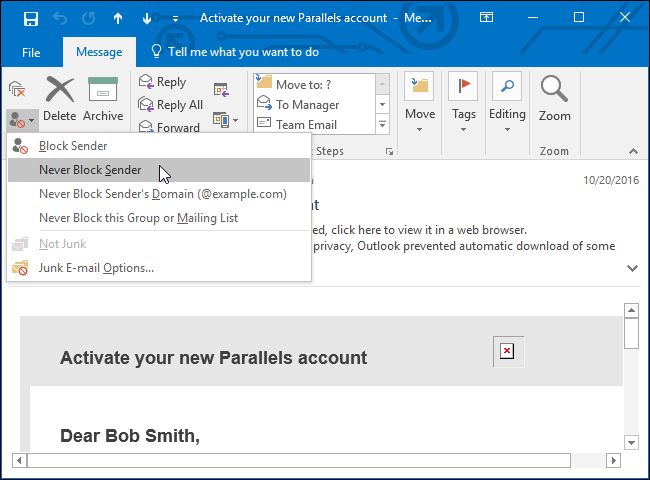The height and width of the screenshot is (480, 650).
Task: Expand the Tags dropdown
Action: (x=463, y=103)
